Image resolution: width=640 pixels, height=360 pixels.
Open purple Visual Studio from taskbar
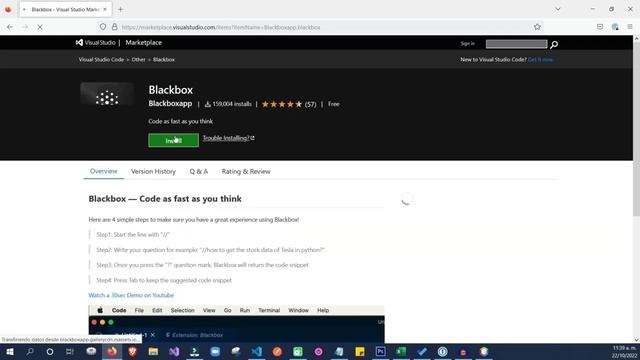(174, 351)
